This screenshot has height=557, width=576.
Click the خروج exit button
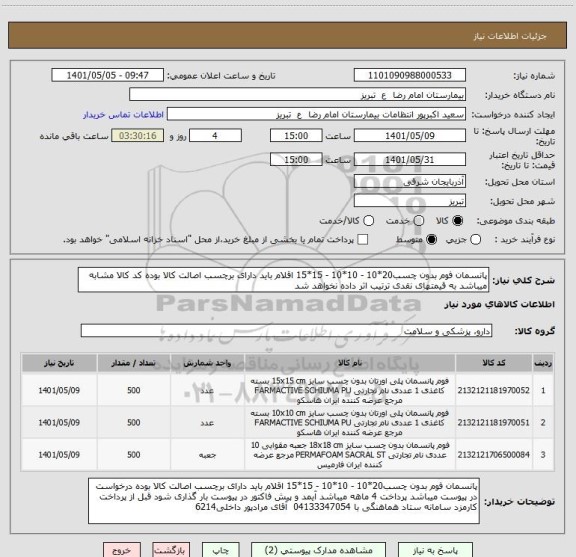pos(122,550)
